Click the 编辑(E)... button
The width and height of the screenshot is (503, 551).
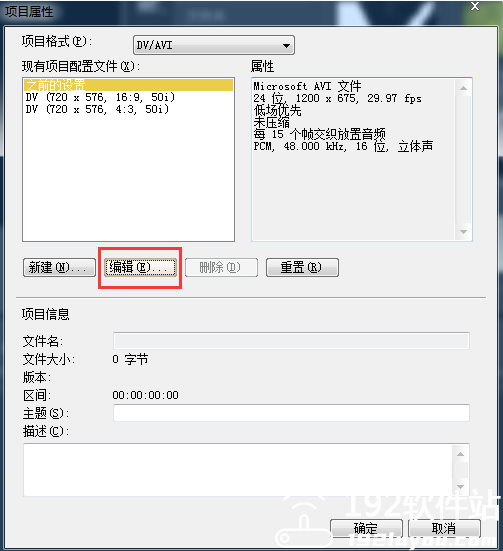point(141,267)
